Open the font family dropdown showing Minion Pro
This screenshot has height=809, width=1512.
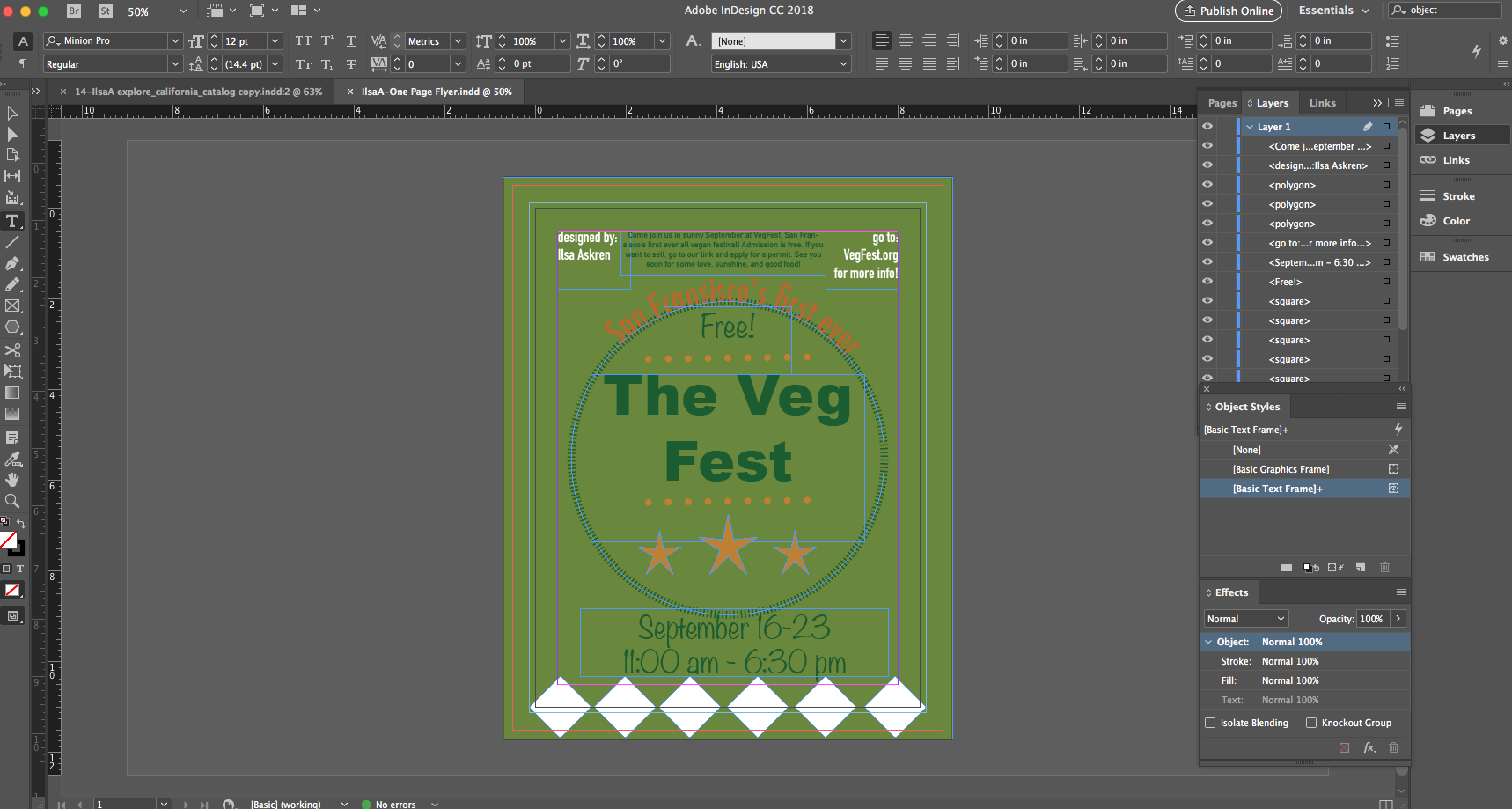tap(175, 40)
